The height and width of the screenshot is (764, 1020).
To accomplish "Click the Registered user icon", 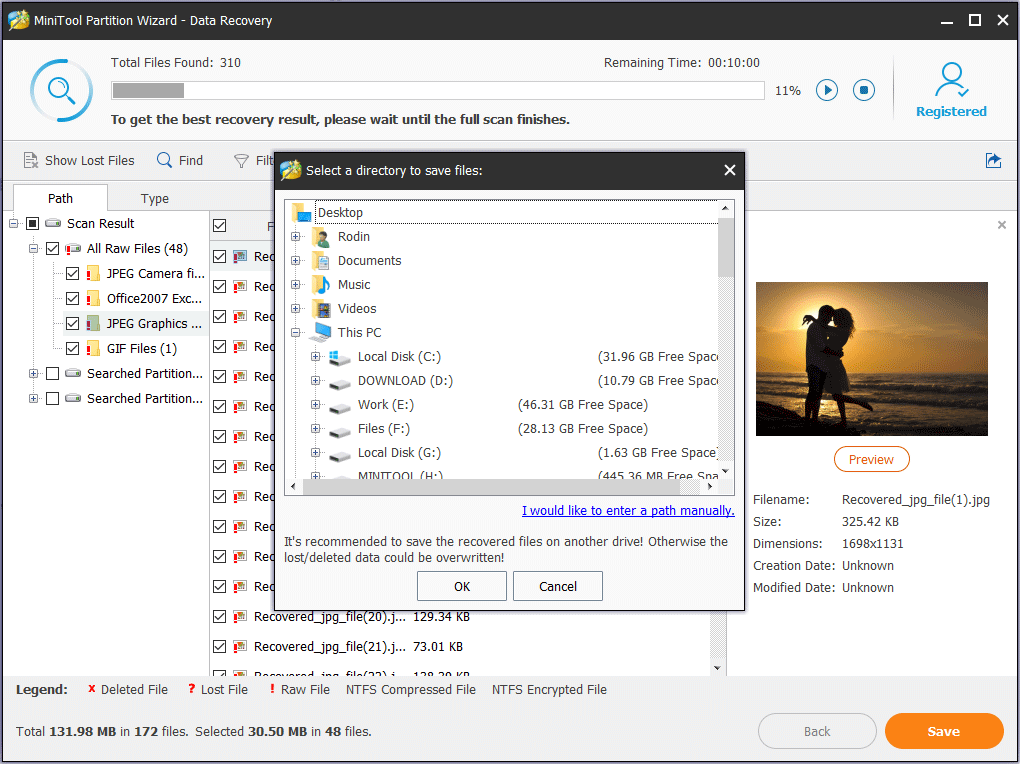I will [951, 79].
